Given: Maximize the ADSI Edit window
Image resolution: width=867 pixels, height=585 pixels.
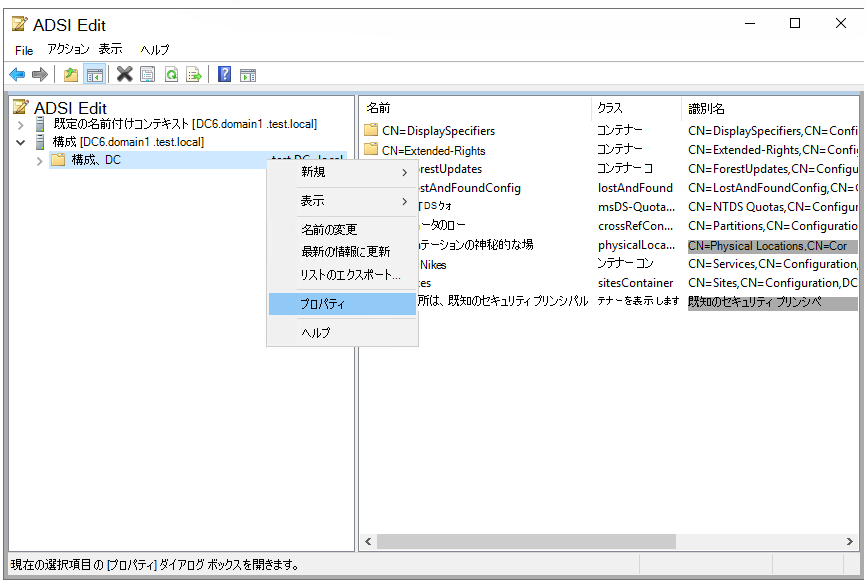Looking at the screenshot, I should coord(795,23).
